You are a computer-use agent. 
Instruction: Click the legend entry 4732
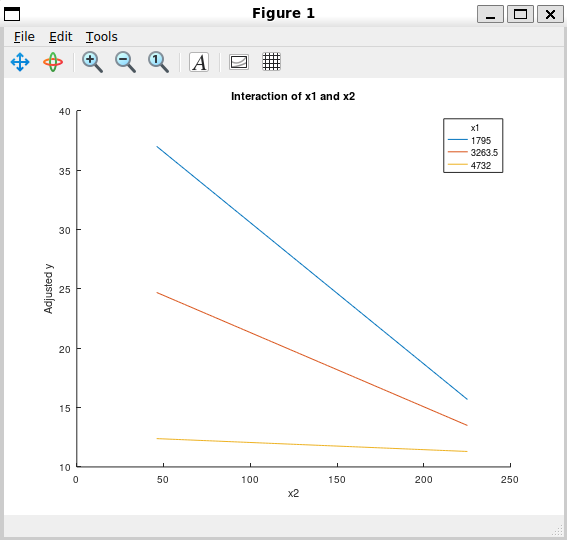[481, 165]
